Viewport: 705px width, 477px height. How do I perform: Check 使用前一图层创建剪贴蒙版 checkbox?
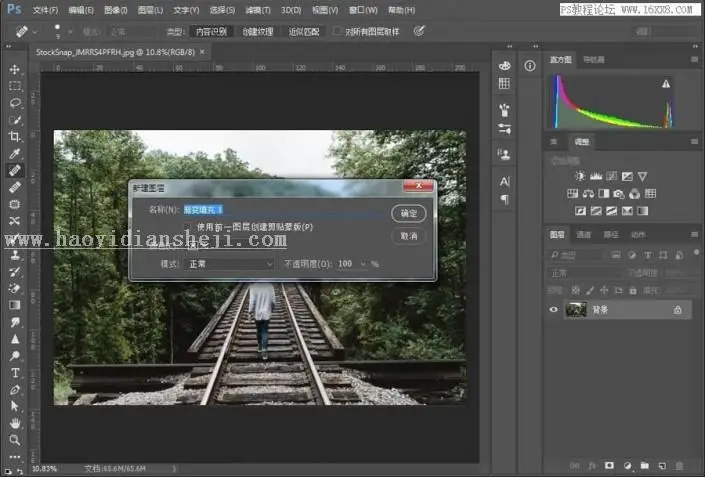point(188,227)
